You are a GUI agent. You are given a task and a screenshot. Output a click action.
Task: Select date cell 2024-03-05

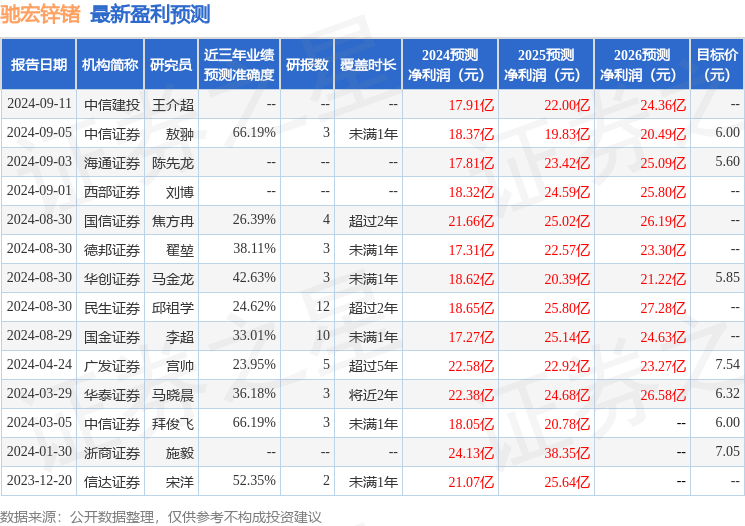coord(39,422)
